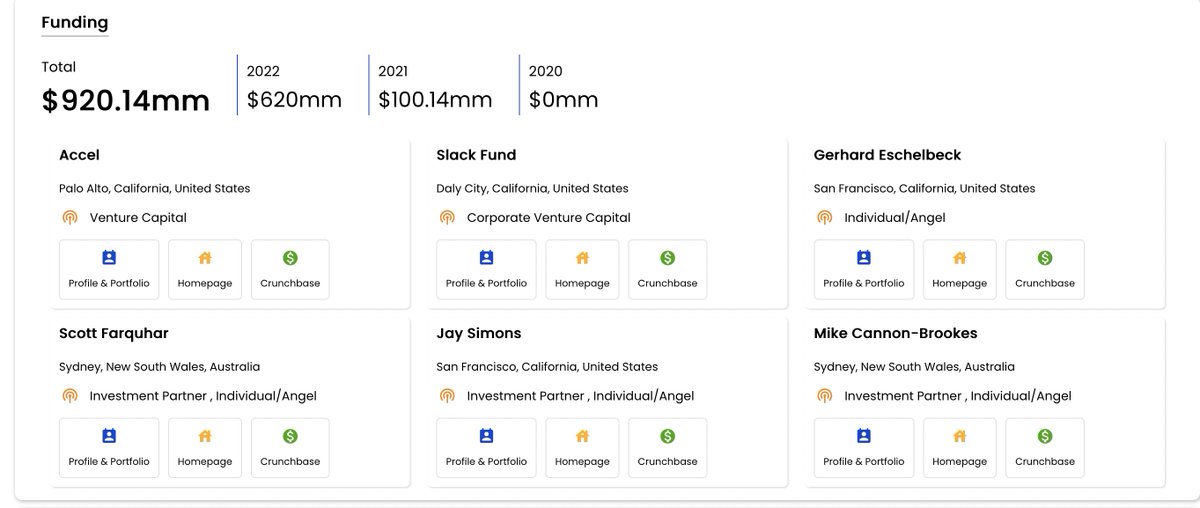
Task: Click the total funding $920.14mm value
Action: point(126,100)
